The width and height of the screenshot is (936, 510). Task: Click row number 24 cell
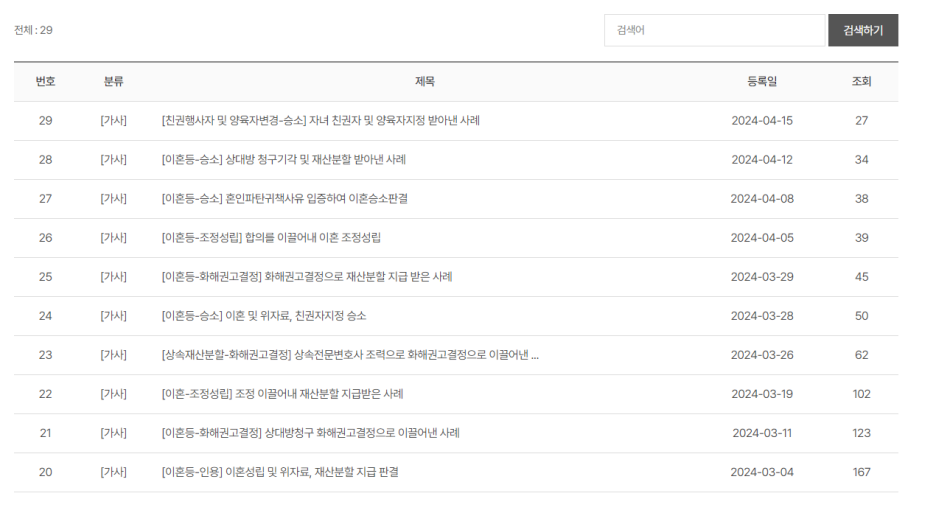tap(45, 316)
